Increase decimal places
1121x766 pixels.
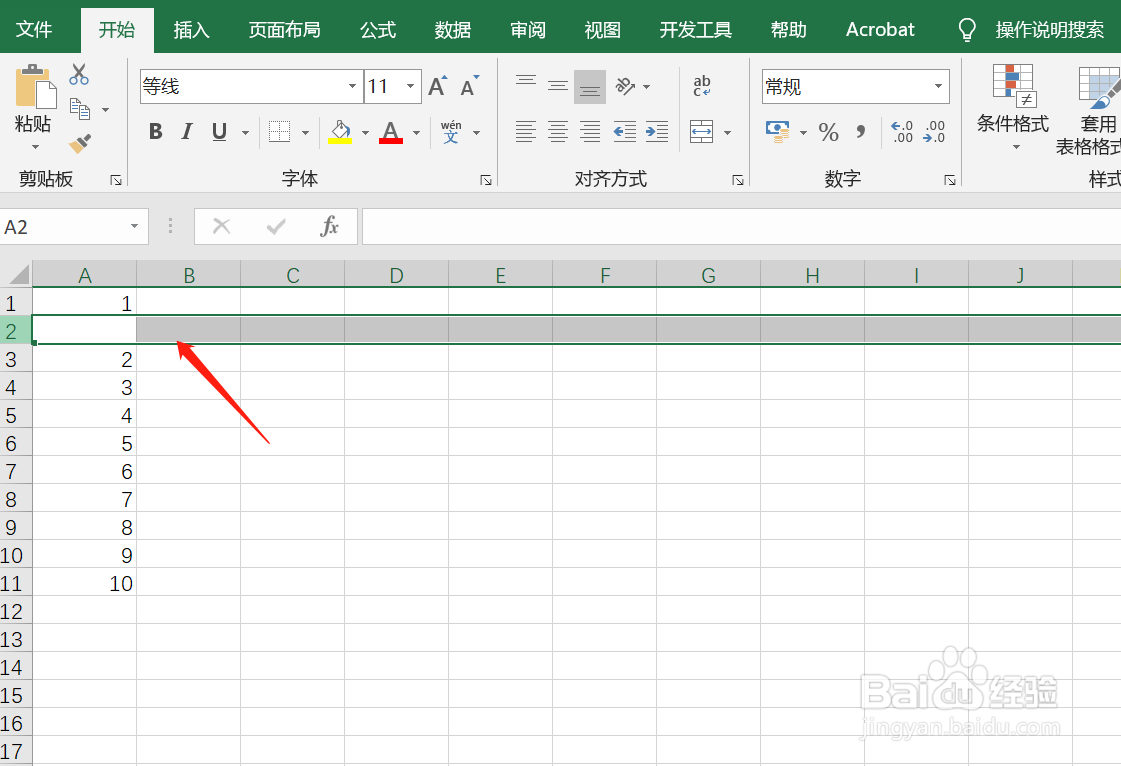[902, 132]
